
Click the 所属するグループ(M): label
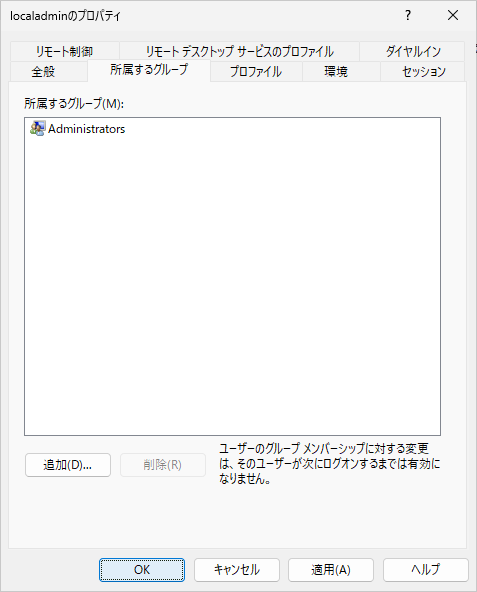(x=74, y=103)
